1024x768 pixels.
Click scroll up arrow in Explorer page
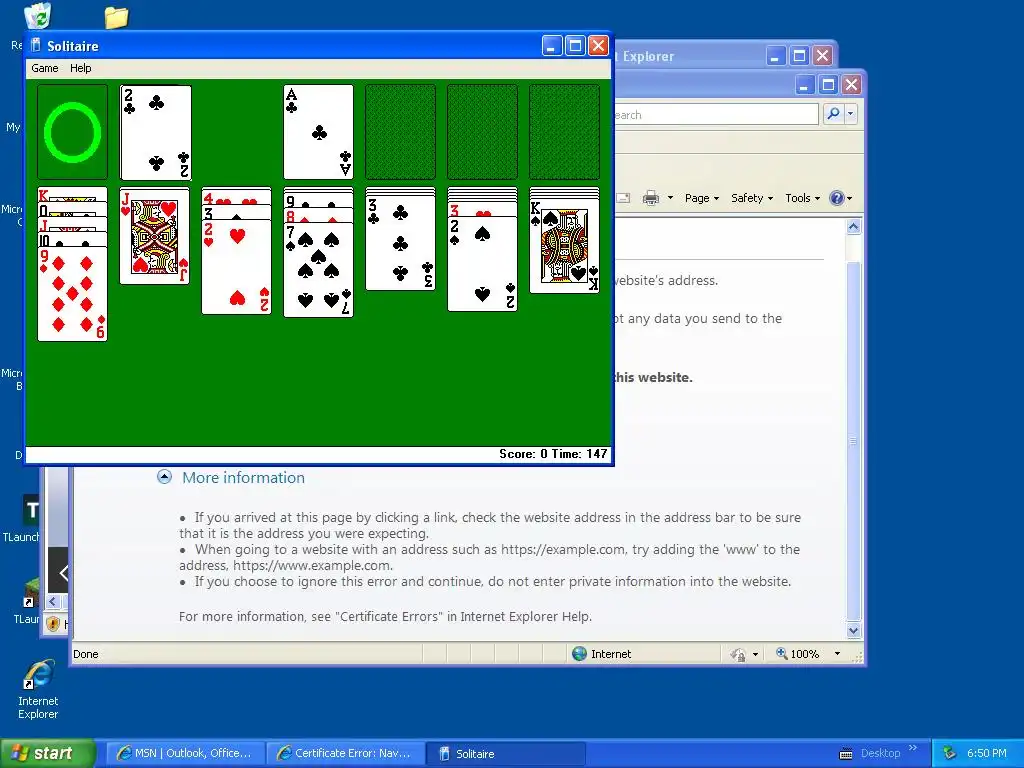point(854,227)
